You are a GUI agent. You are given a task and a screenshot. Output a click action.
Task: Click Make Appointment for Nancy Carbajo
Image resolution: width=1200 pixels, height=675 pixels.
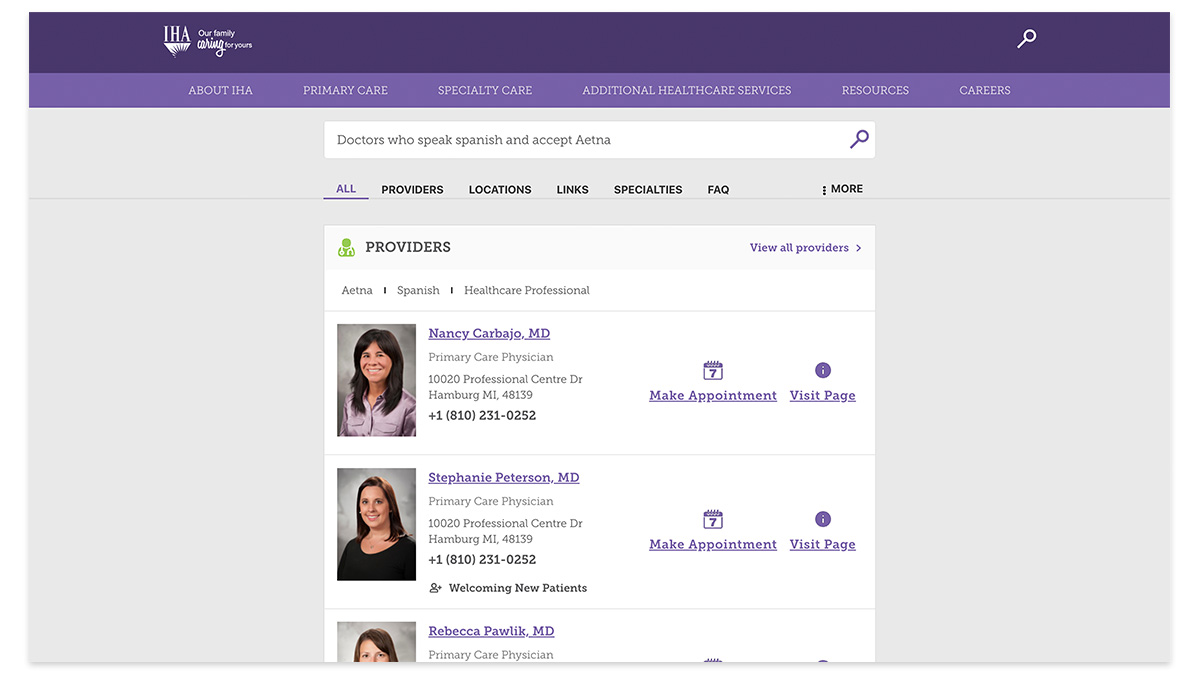(713, 396)
